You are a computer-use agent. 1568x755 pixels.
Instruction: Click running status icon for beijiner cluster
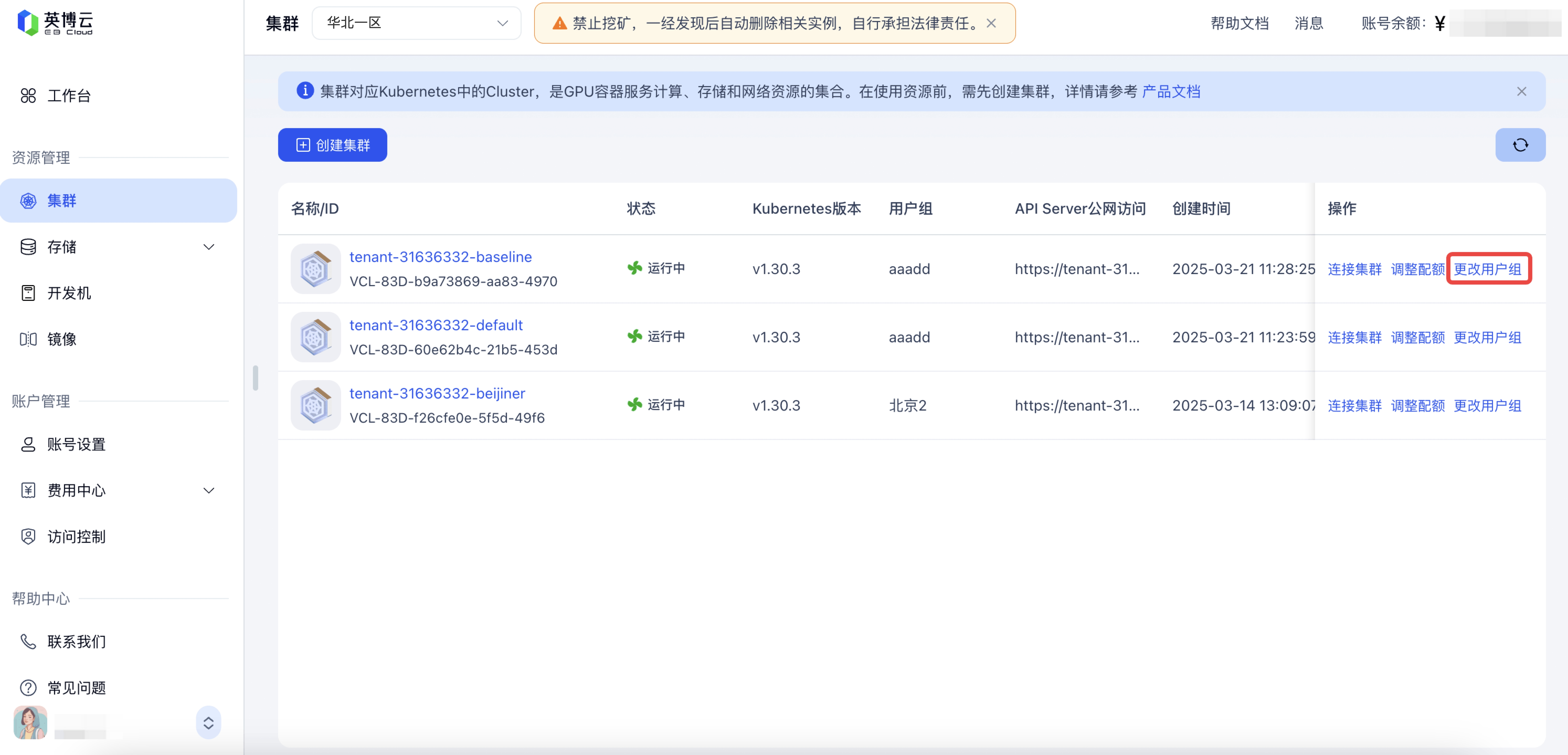(x=635, y=404)
